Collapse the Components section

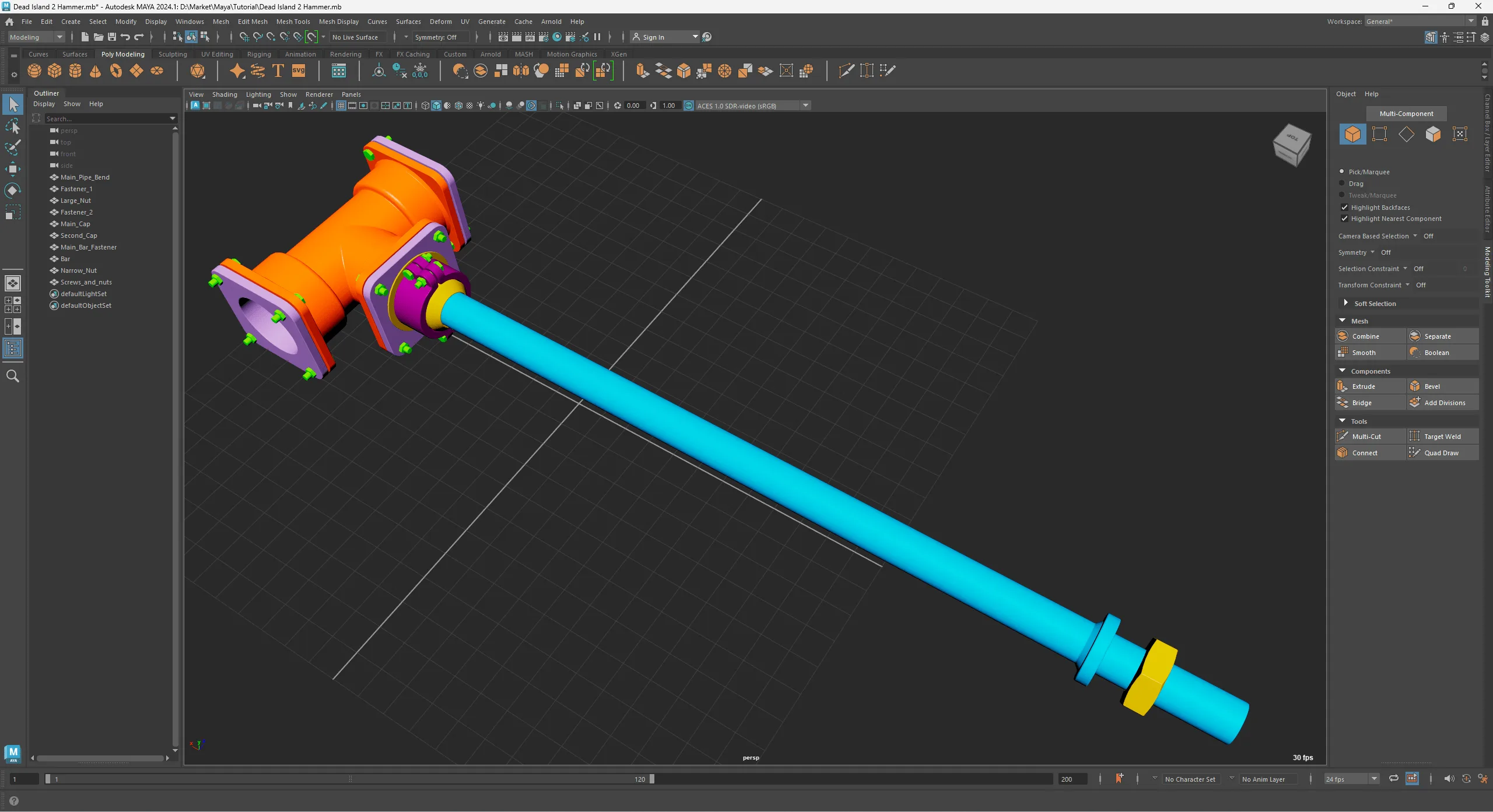1342,371
